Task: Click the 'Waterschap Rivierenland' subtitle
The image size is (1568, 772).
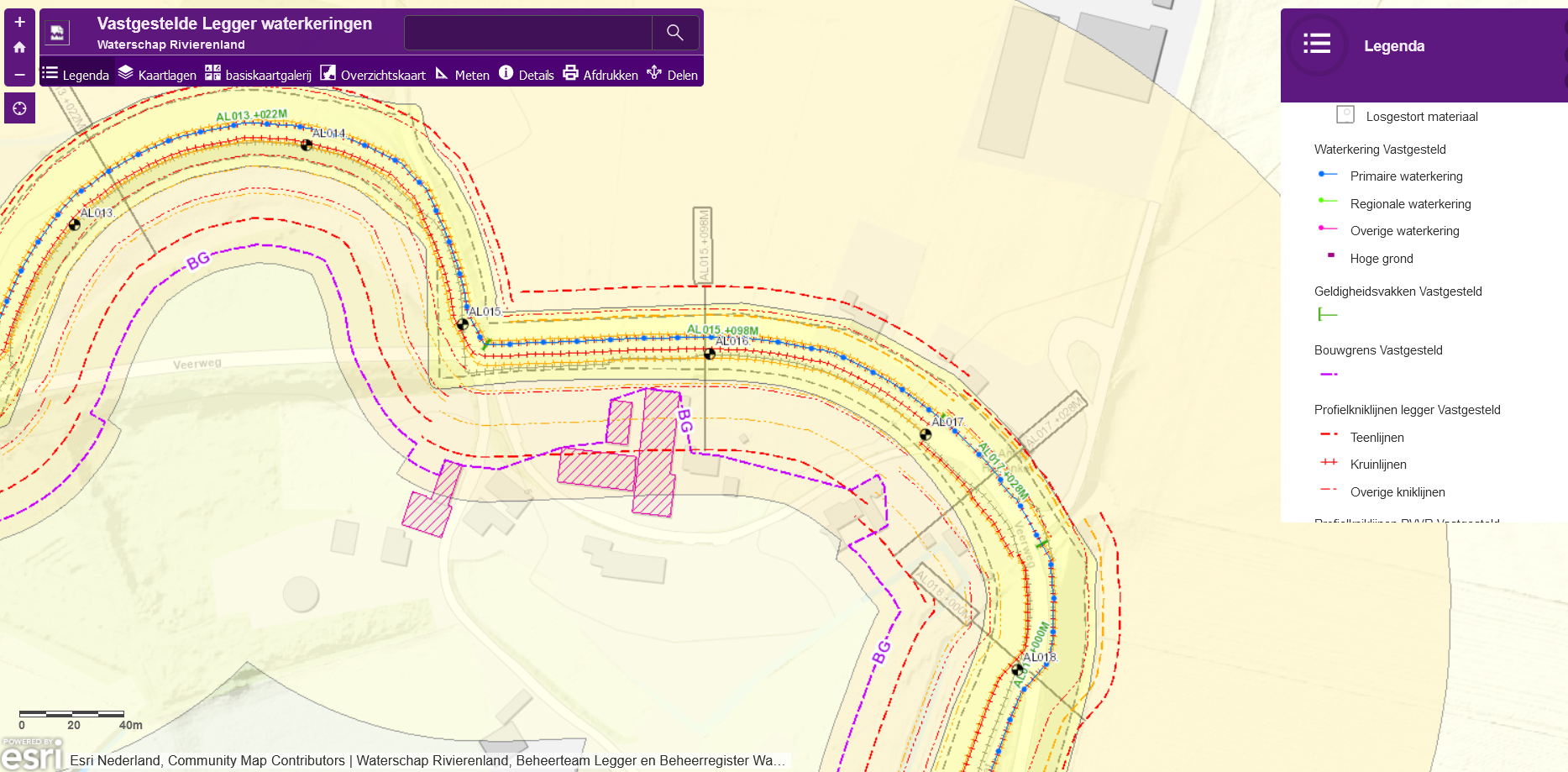Action: 170,45
